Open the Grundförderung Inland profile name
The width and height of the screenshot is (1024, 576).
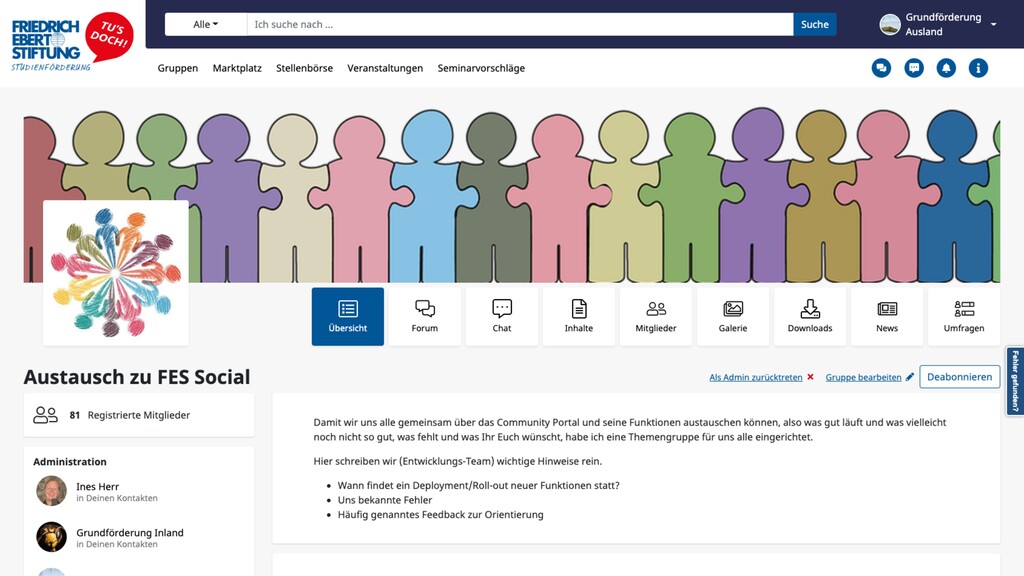130,533
